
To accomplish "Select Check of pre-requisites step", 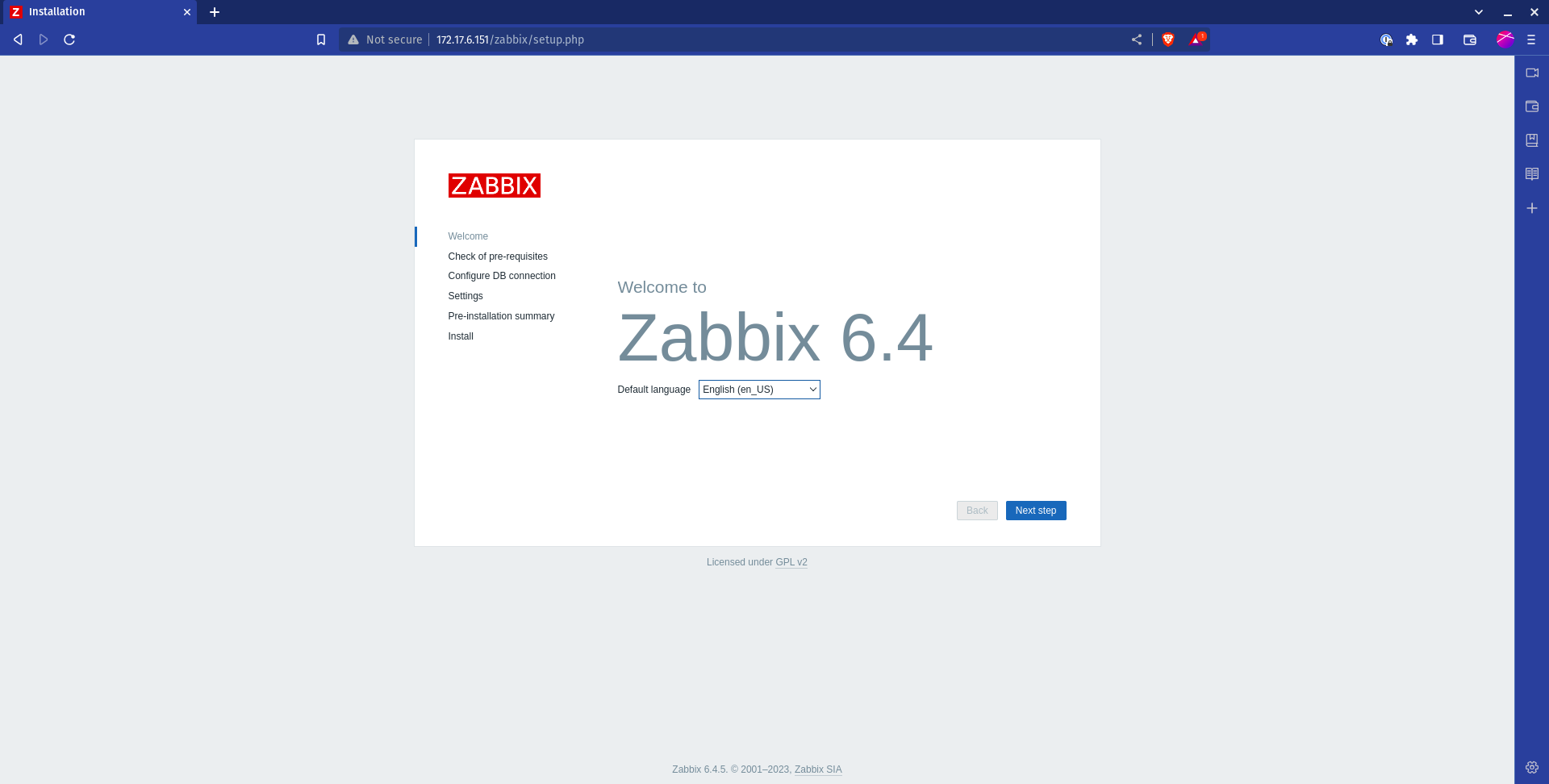I will [498, 256].
